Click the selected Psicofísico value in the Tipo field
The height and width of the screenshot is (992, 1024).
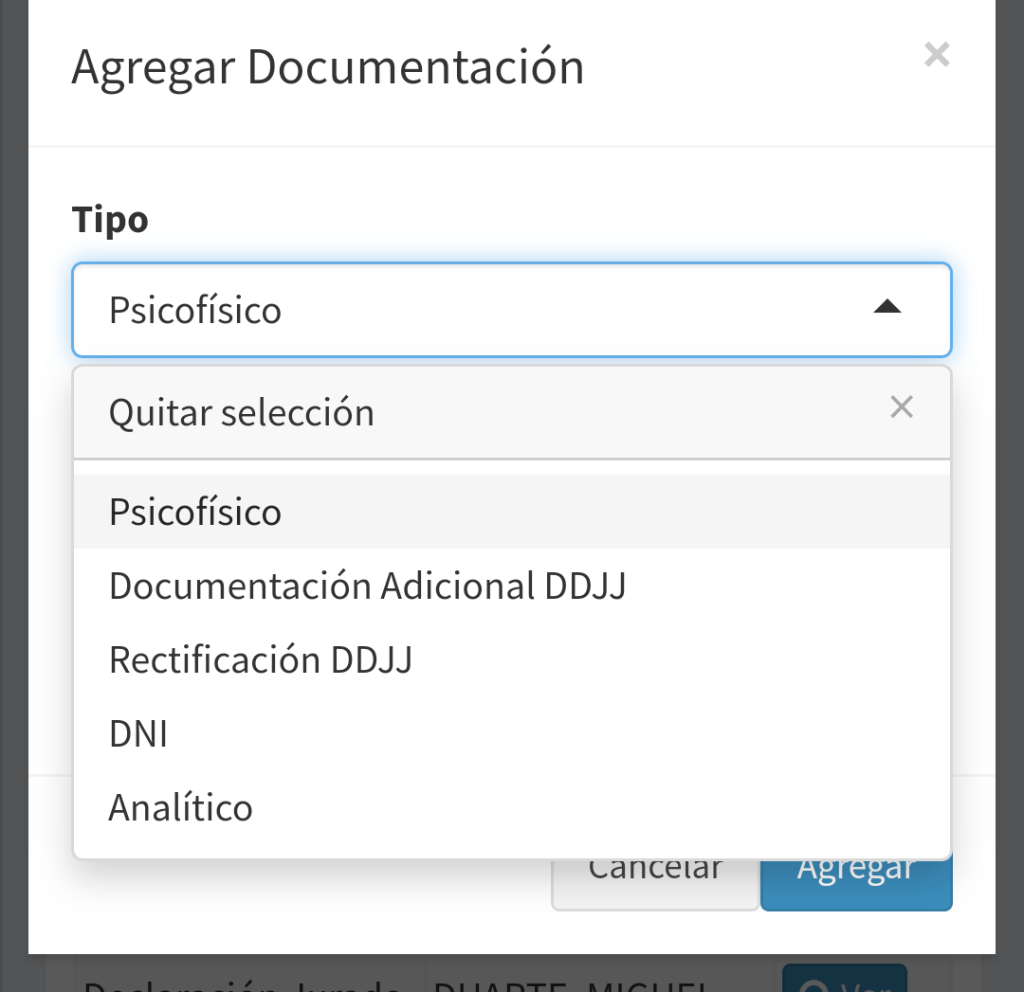(x=196, y=310)
